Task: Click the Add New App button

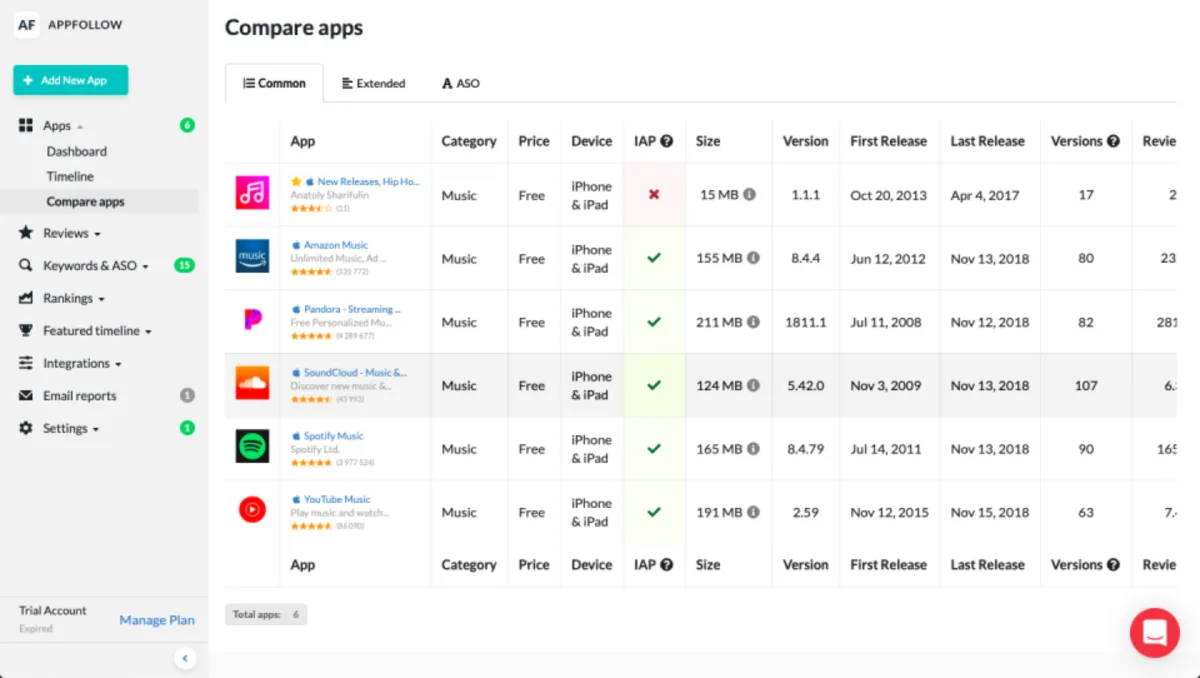Action: [x=70, y=80]
